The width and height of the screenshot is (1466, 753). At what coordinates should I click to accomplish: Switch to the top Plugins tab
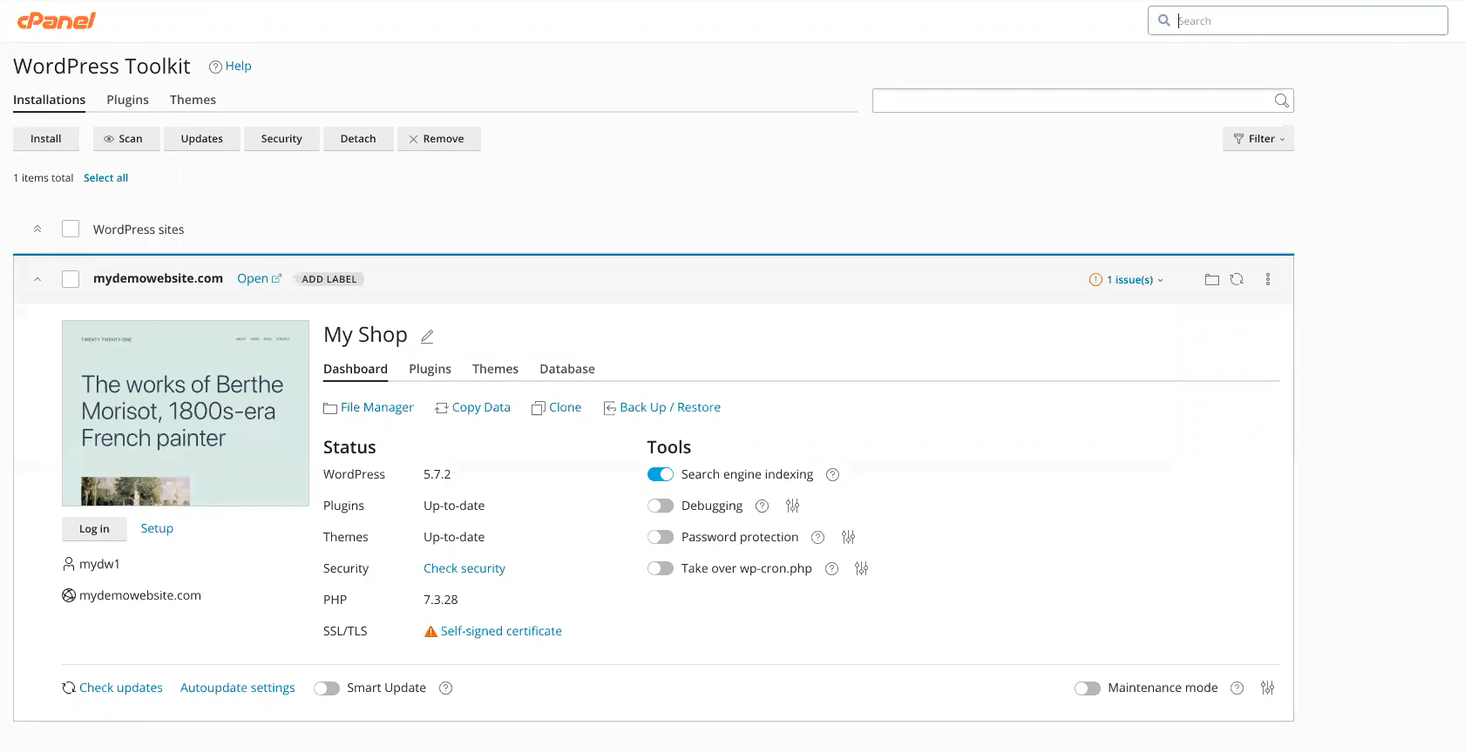click(x=128, y=100)
